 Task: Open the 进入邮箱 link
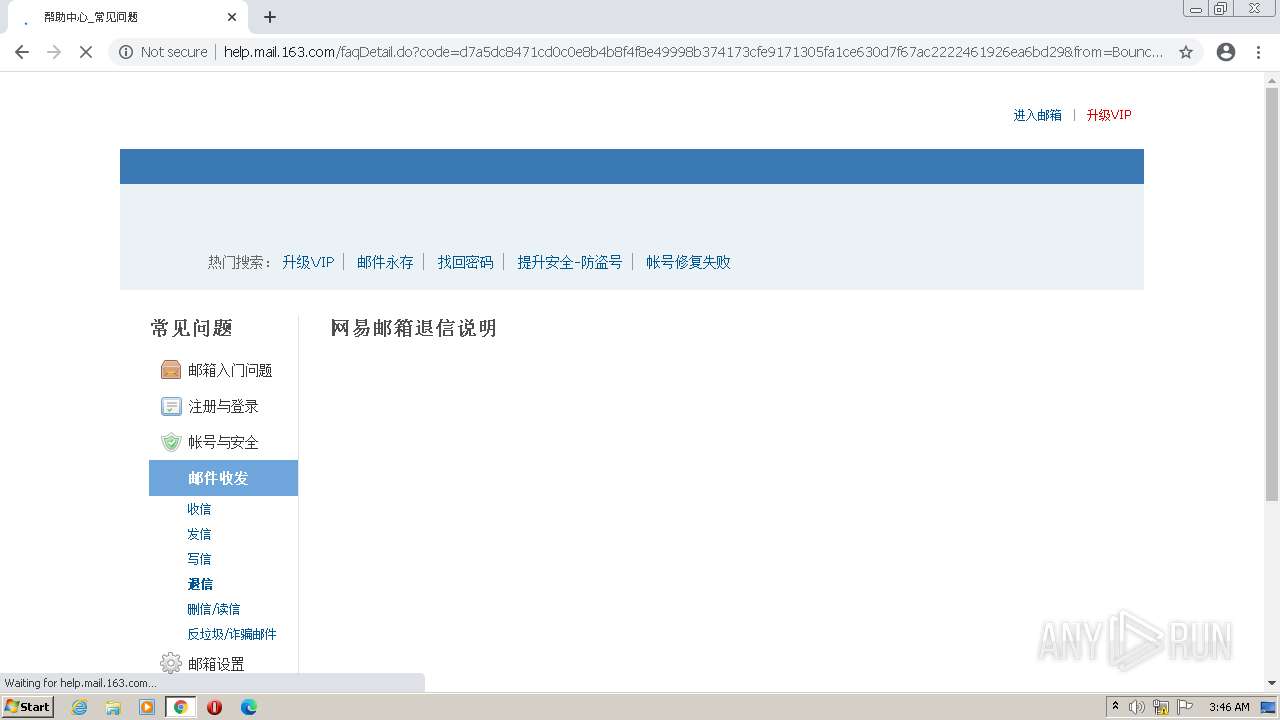coord(1037,115)
